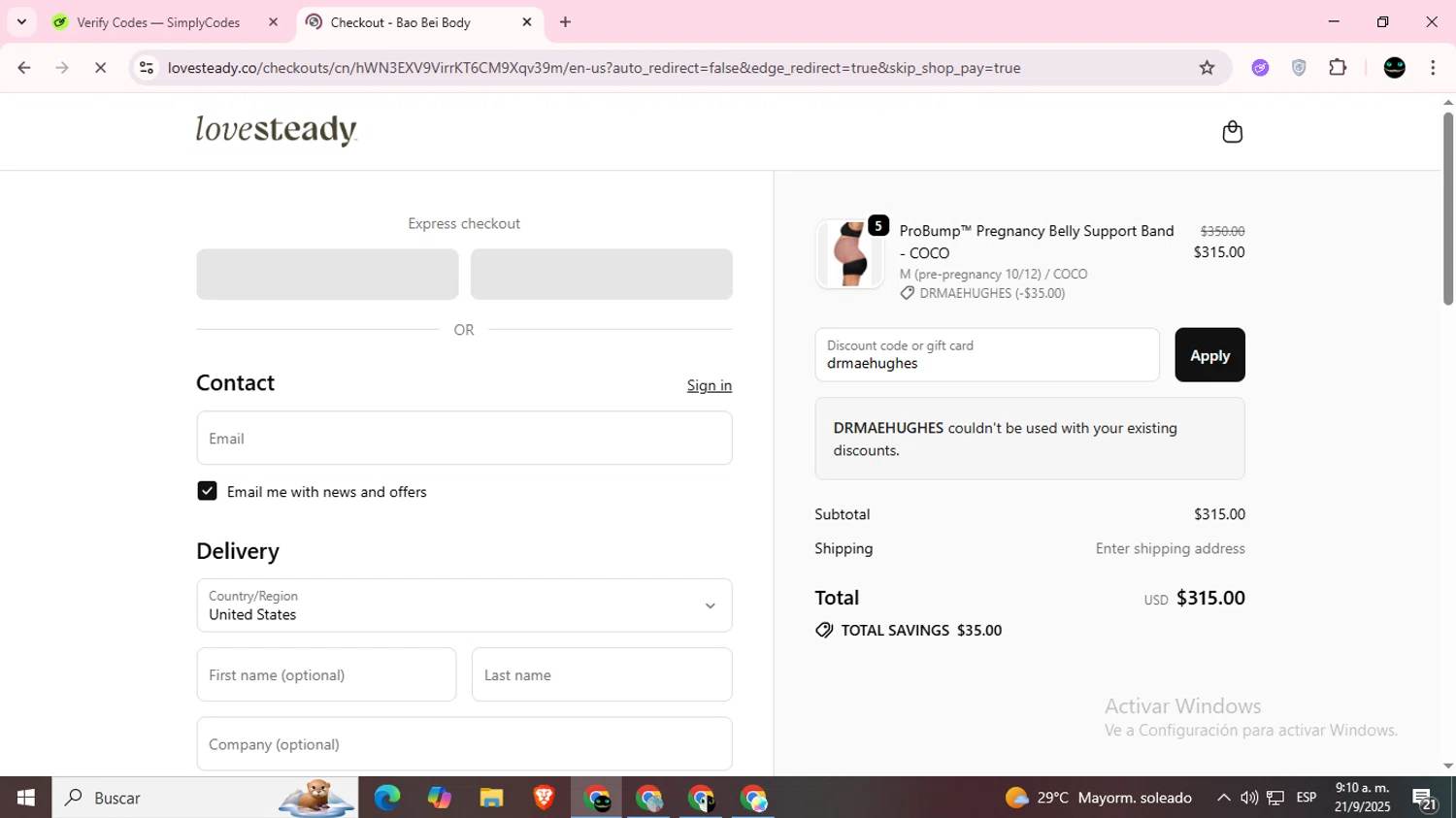This screenshot has height=818, width=1456.
Task: Click the Discount code or gift card field
Action: tap(987, 355)
